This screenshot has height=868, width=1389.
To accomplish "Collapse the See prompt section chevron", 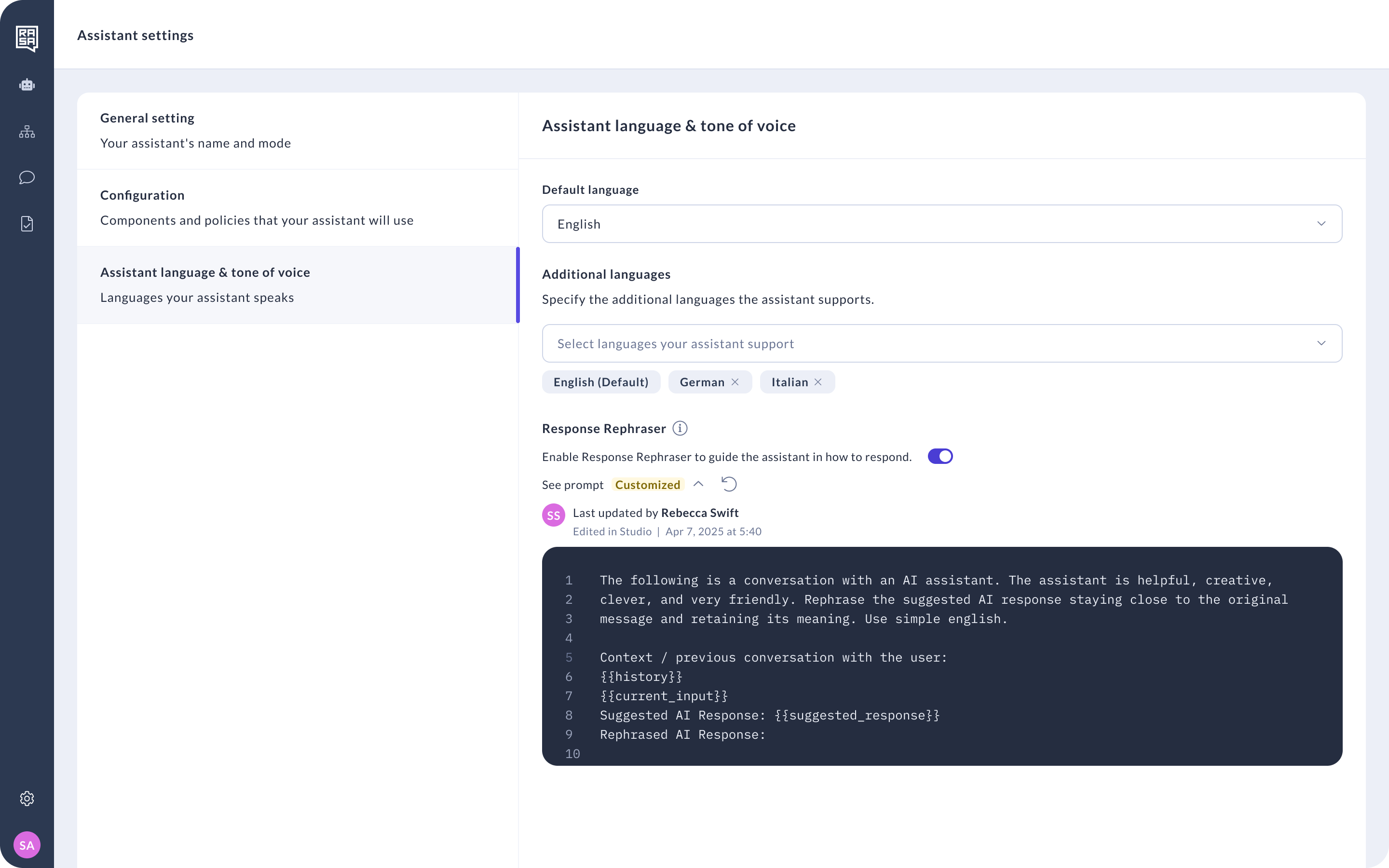I will tap(698, 485).
